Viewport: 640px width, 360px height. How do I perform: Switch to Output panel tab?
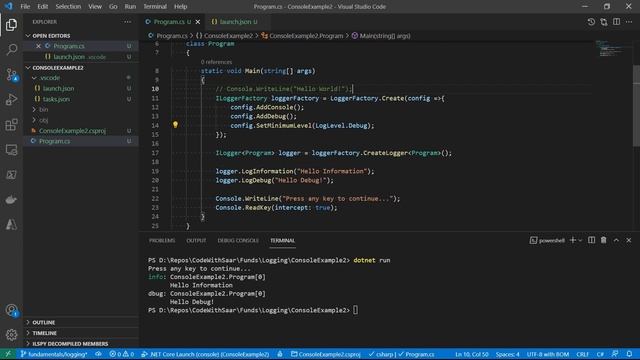click(x=196, y=240)
